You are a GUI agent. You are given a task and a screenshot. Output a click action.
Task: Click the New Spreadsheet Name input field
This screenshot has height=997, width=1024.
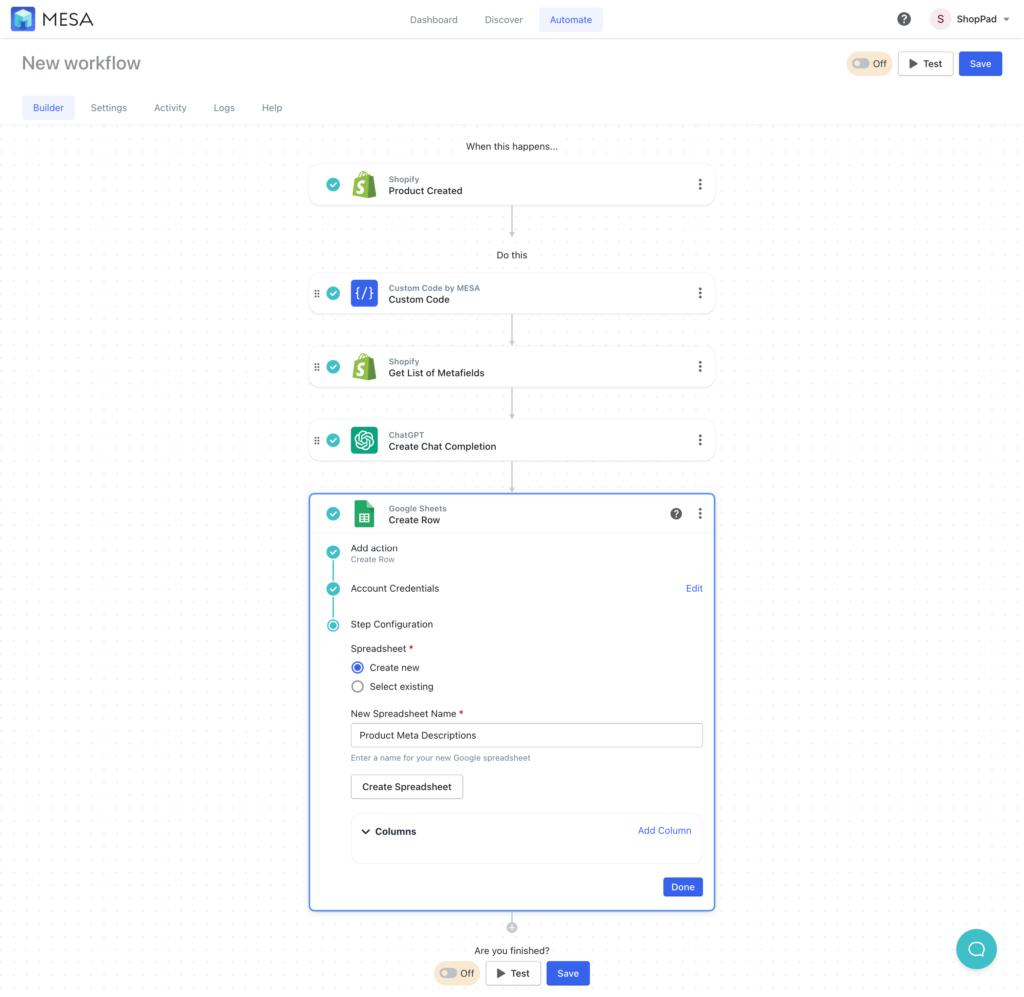(526, 734)
